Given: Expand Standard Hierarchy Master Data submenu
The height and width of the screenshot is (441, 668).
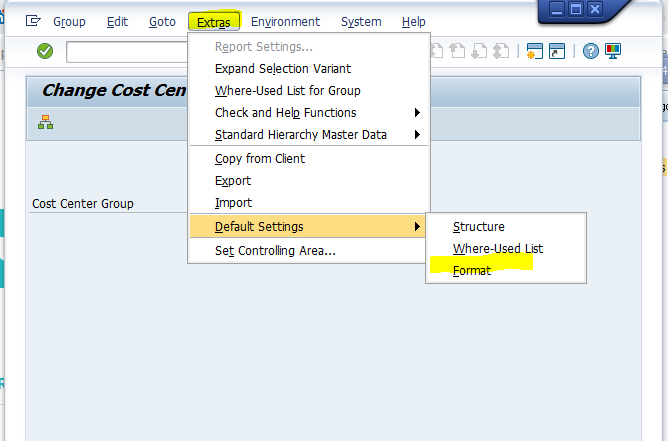Looking at the screenshot, I should 308,135.
